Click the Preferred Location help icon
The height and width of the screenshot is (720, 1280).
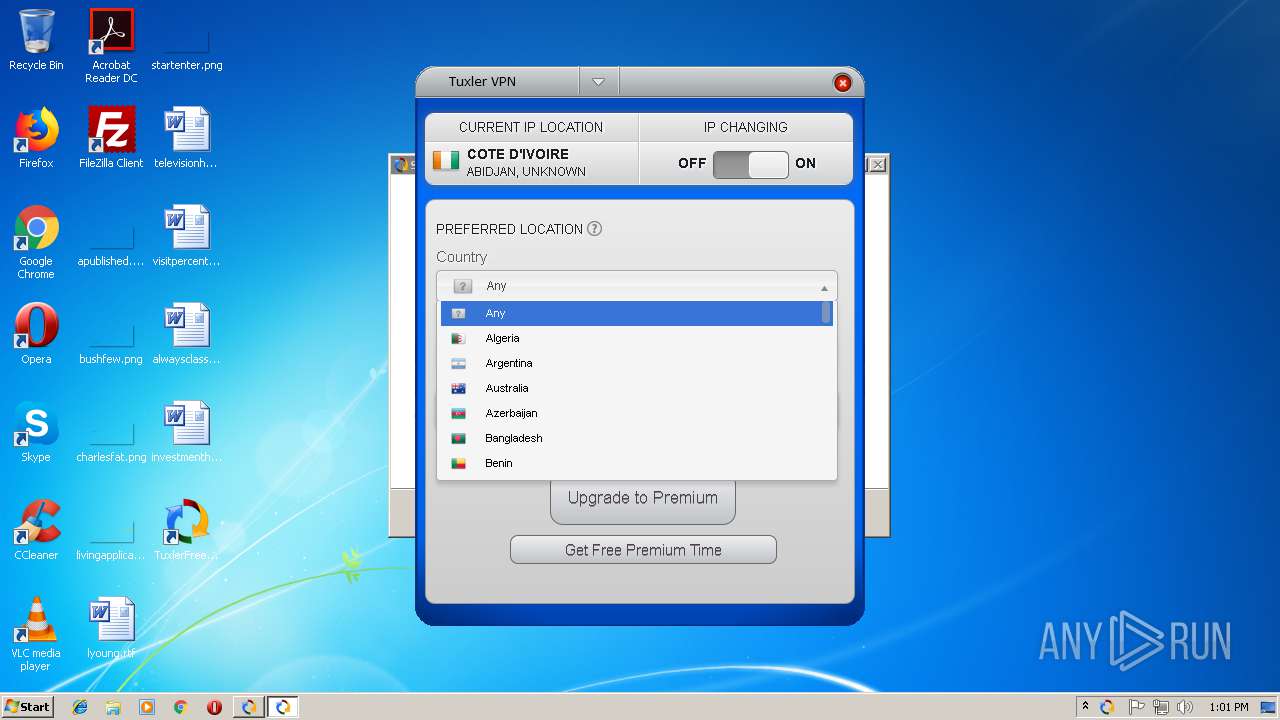[x=594, y=228]
